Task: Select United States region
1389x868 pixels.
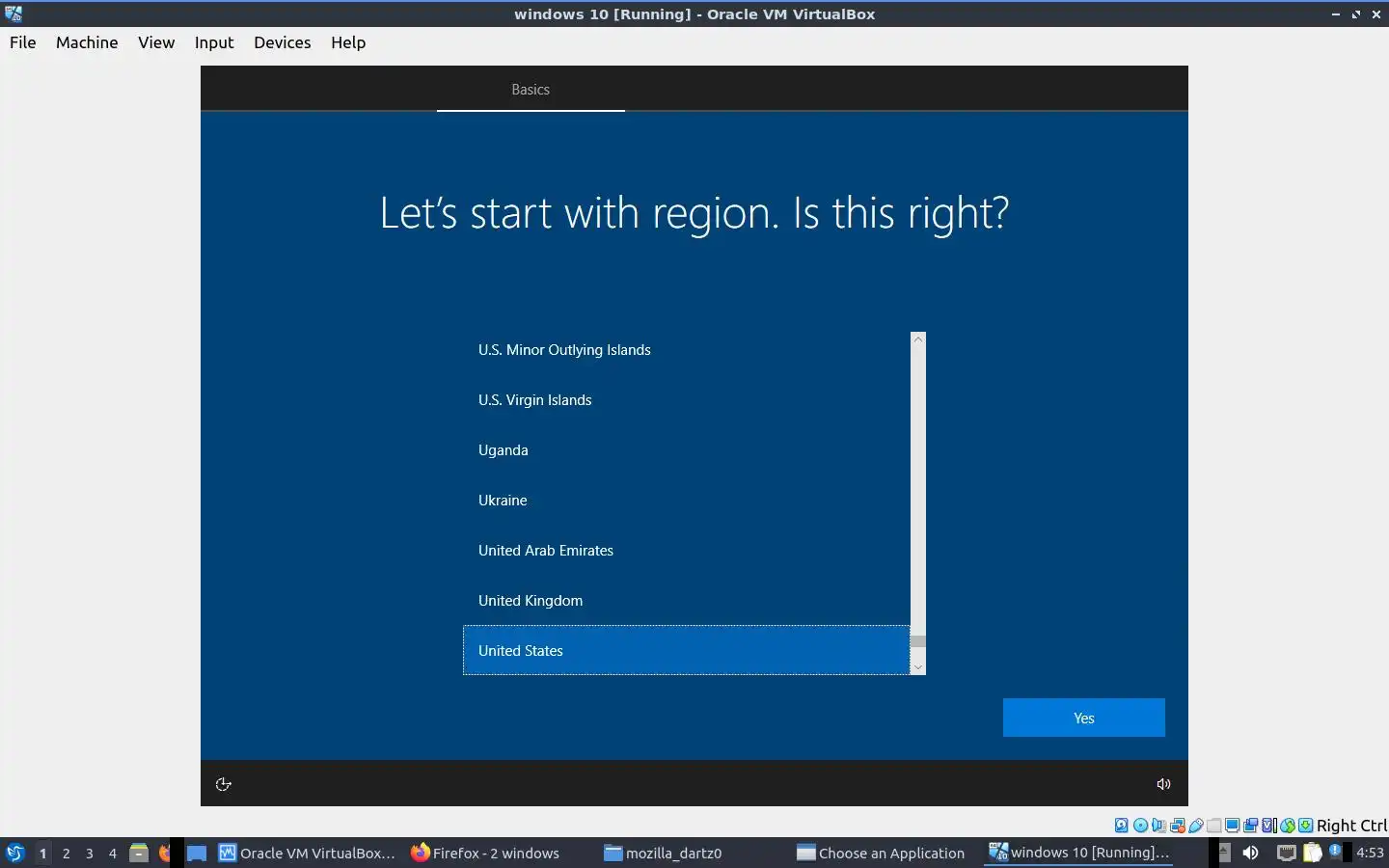Action: pyautogui.click(x=687, y=650)
